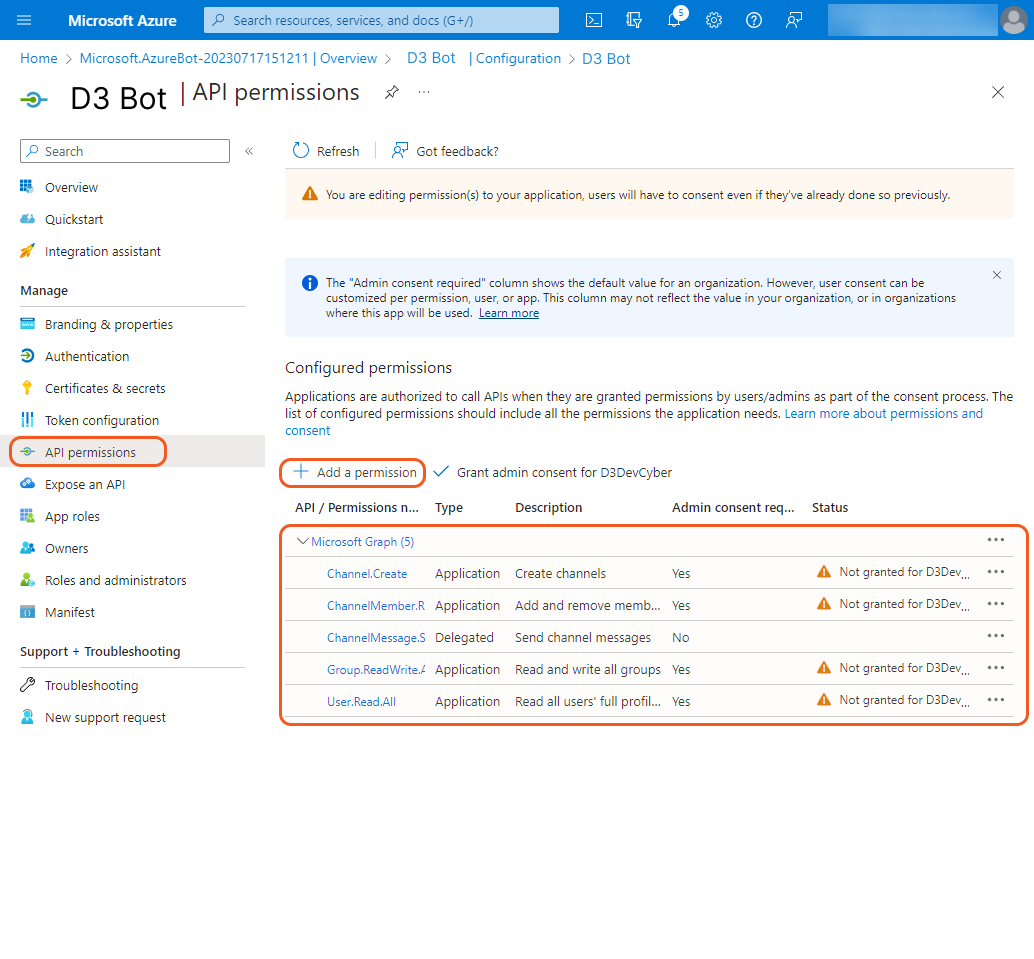Click the Got feedback person icon
This screenshot has width=1034, height=959.
coord(400,151)
